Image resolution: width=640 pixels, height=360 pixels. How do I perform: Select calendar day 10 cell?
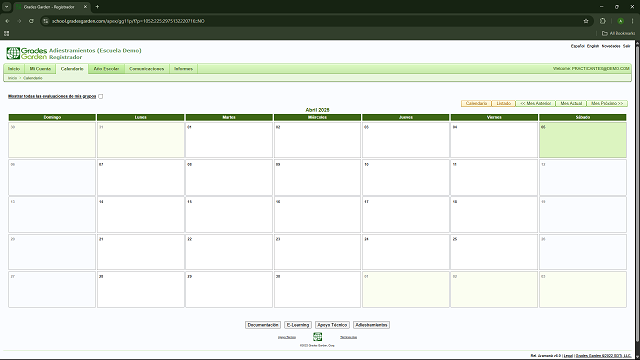tap(406, 177)
